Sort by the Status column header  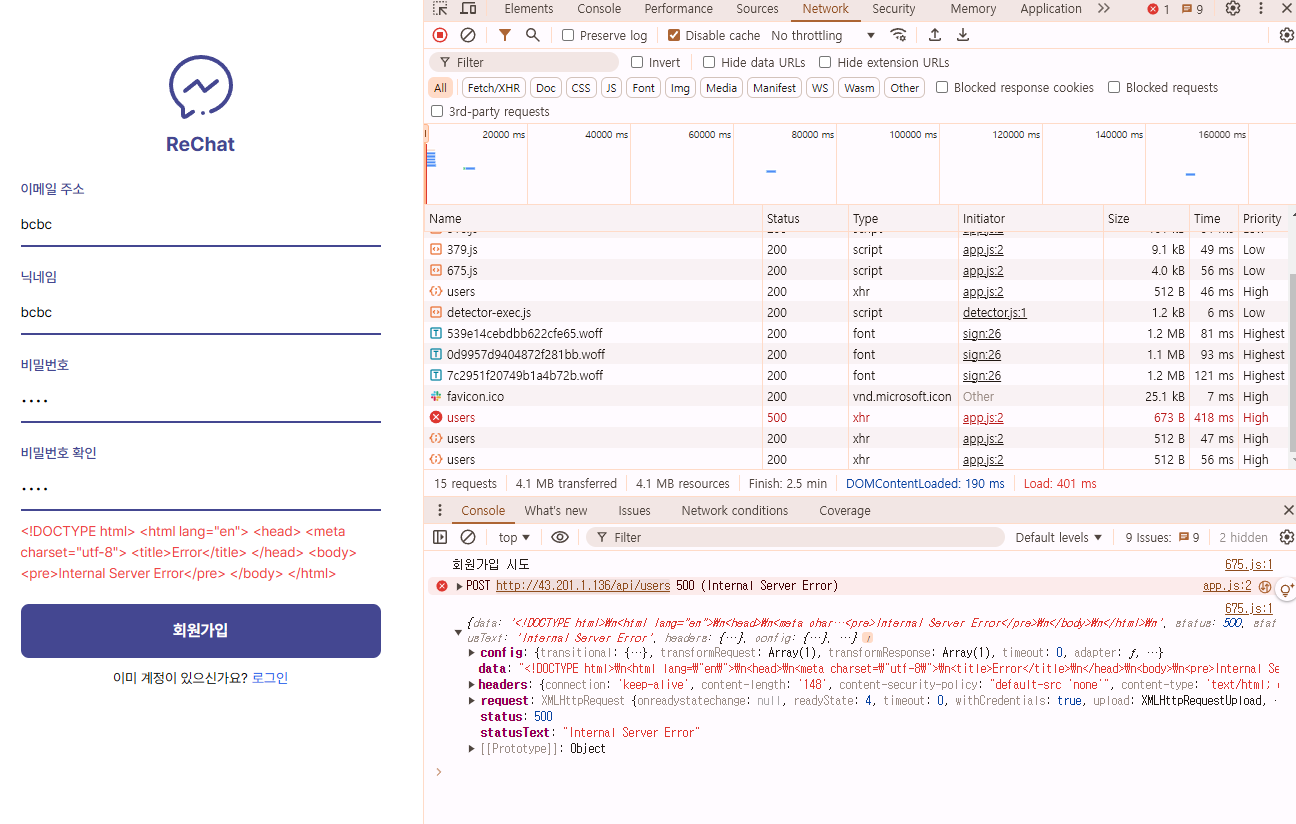pyautogui.click(x=805, y=219)
